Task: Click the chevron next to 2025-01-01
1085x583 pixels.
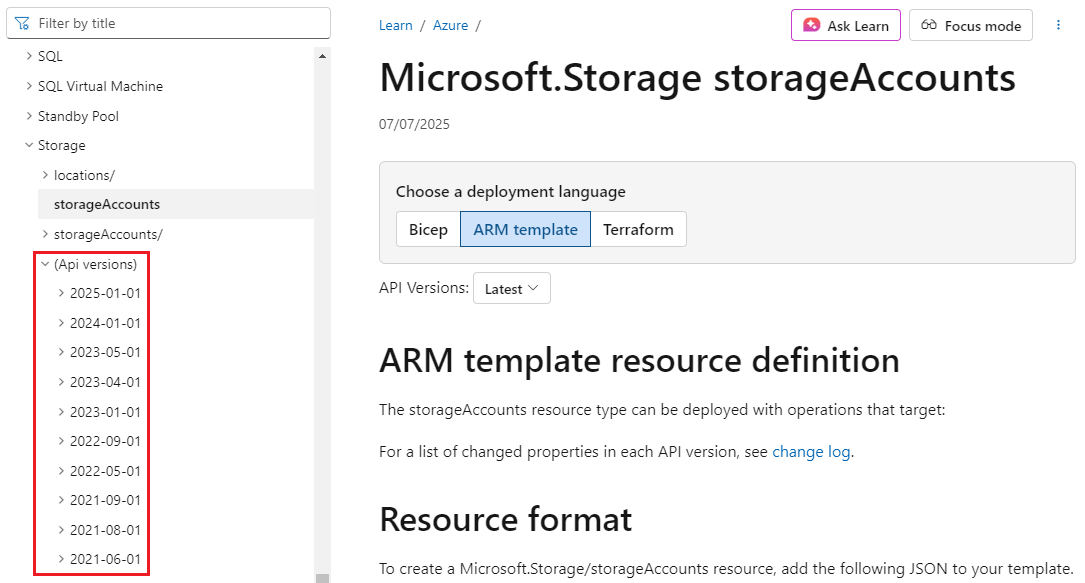Action: click(x=60, y=293)
